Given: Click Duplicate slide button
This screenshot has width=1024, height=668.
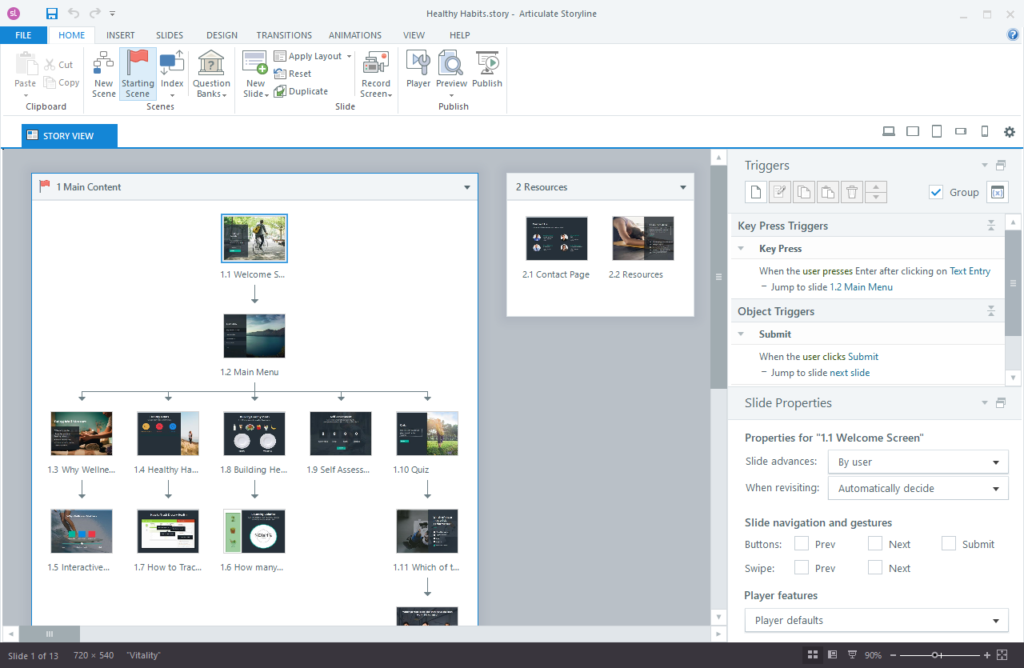Looking at the screenshot, I should tap(301, 91).
